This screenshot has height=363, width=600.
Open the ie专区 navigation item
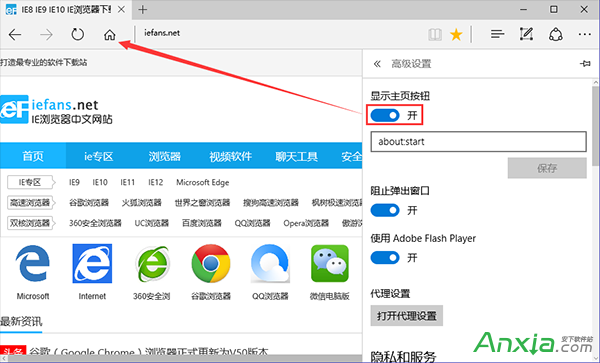click(98, 156)
